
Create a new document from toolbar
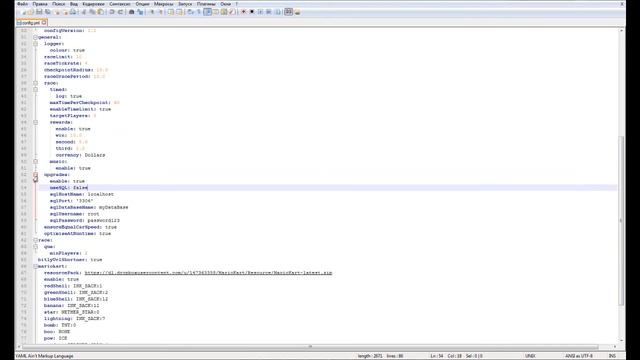(23, 12)
